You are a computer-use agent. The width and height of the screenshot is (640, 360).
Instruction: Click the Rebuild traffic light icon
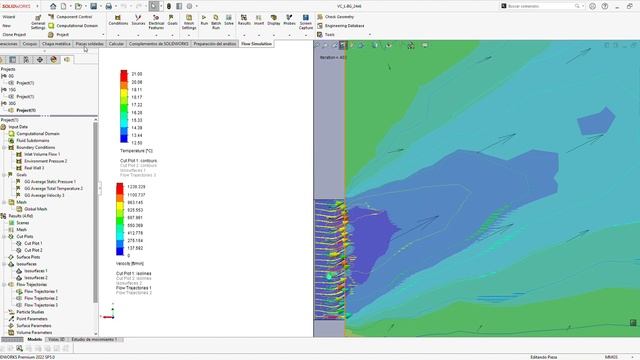[x=169, y=6]
